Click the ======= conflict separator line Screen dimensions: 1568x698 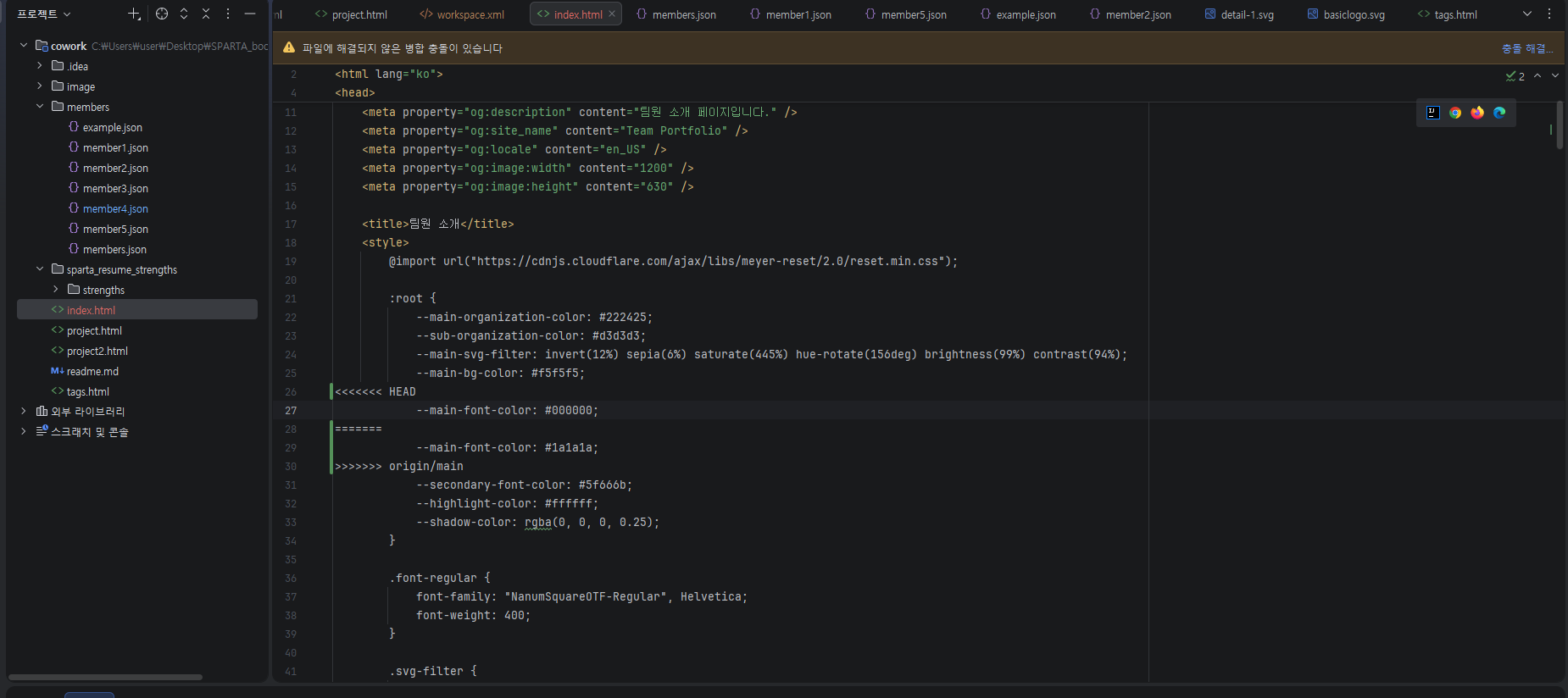tap(359, 429)
